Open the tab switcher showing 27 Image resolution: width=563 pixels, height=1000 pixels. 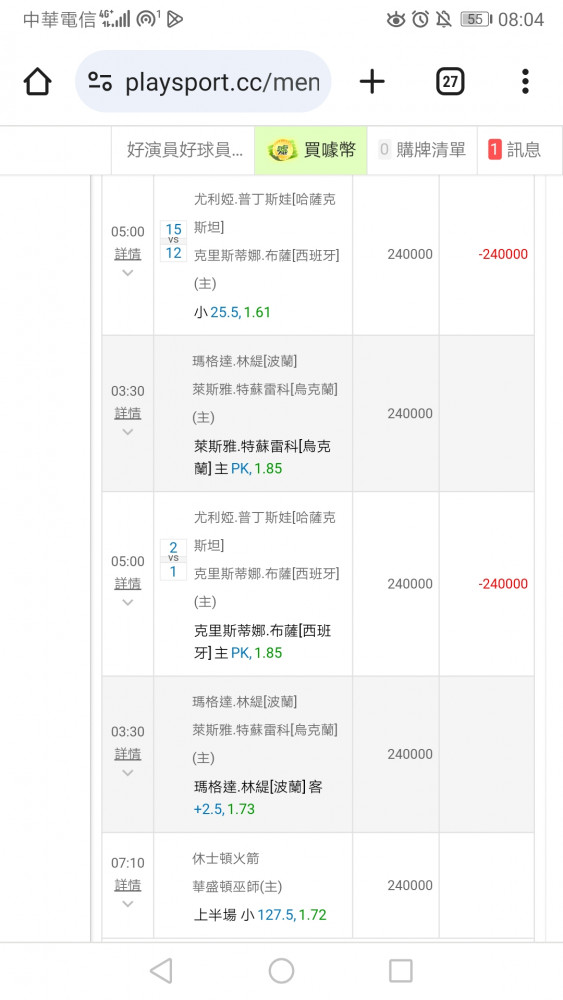point(450,82)
